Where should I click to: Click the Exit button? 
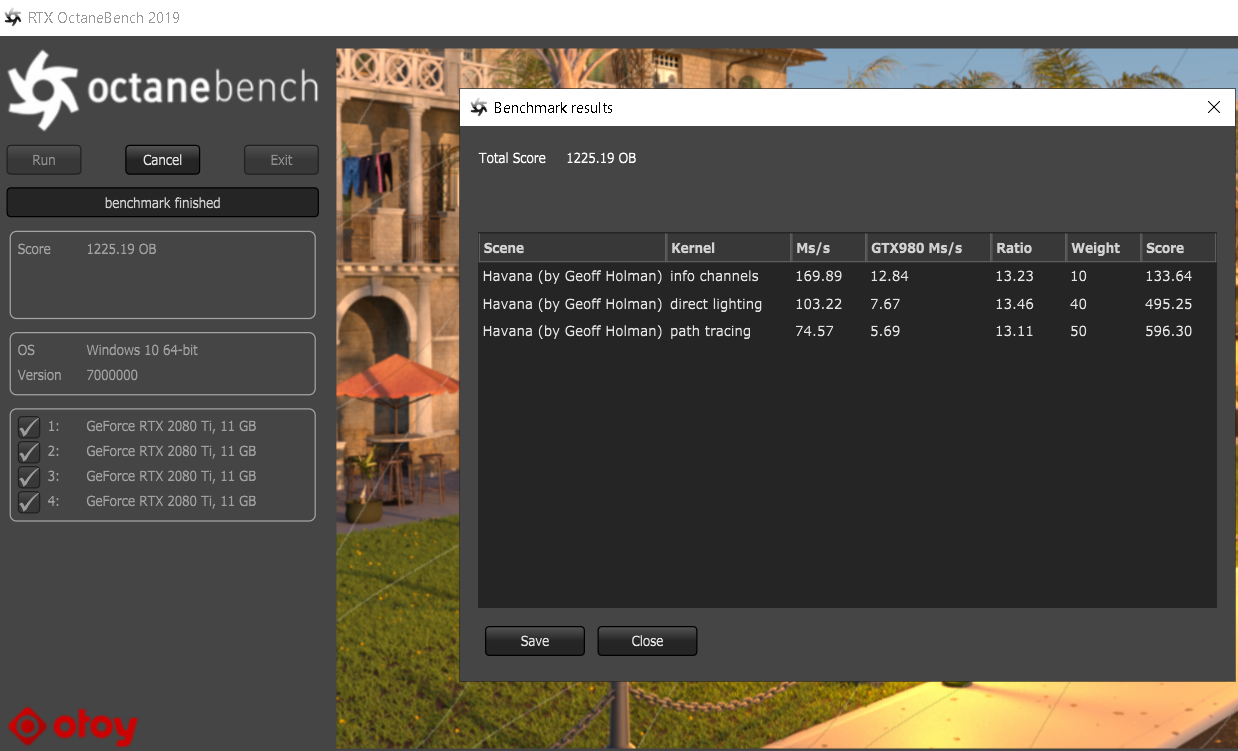click(281, 160)
